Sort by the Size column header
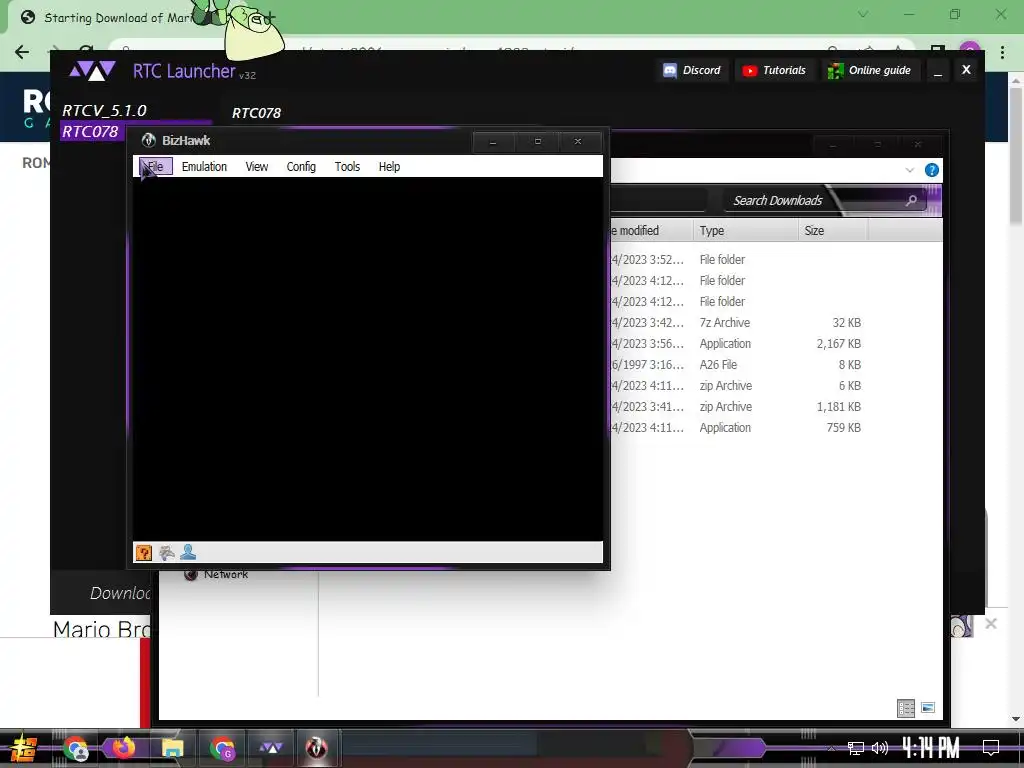Image resolution: width=1024 pixels, height=768 pixels. coord(833,231)
